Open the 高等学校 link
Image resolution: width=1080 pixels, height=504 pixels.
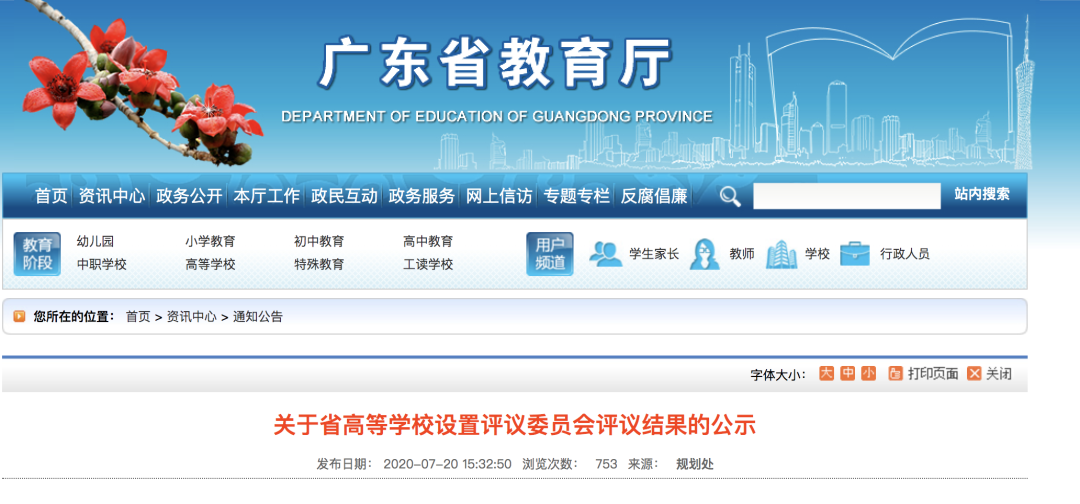point(210,264)
